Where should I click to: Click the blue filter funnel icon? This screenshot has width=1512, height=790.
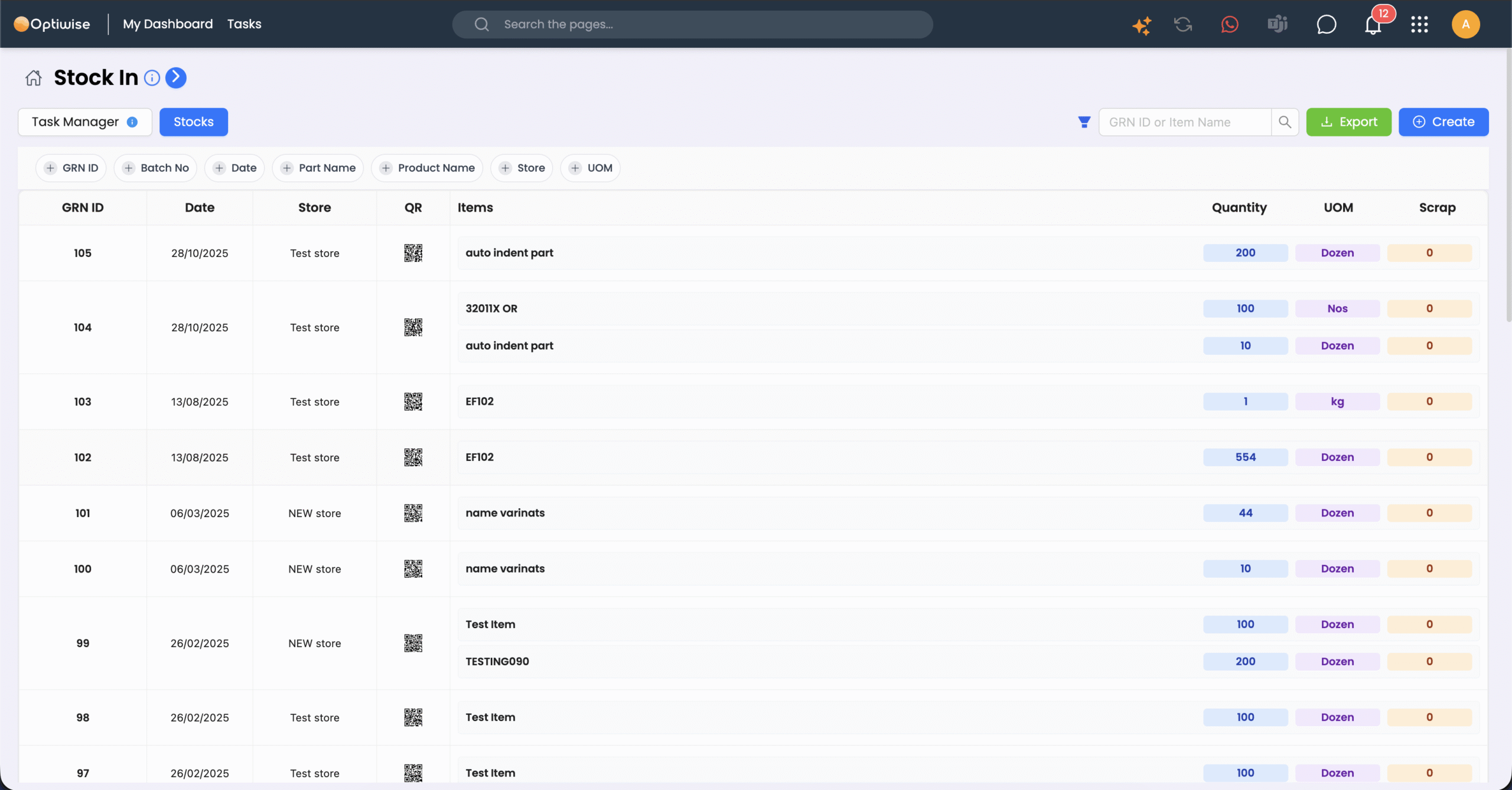point(1084,122)
